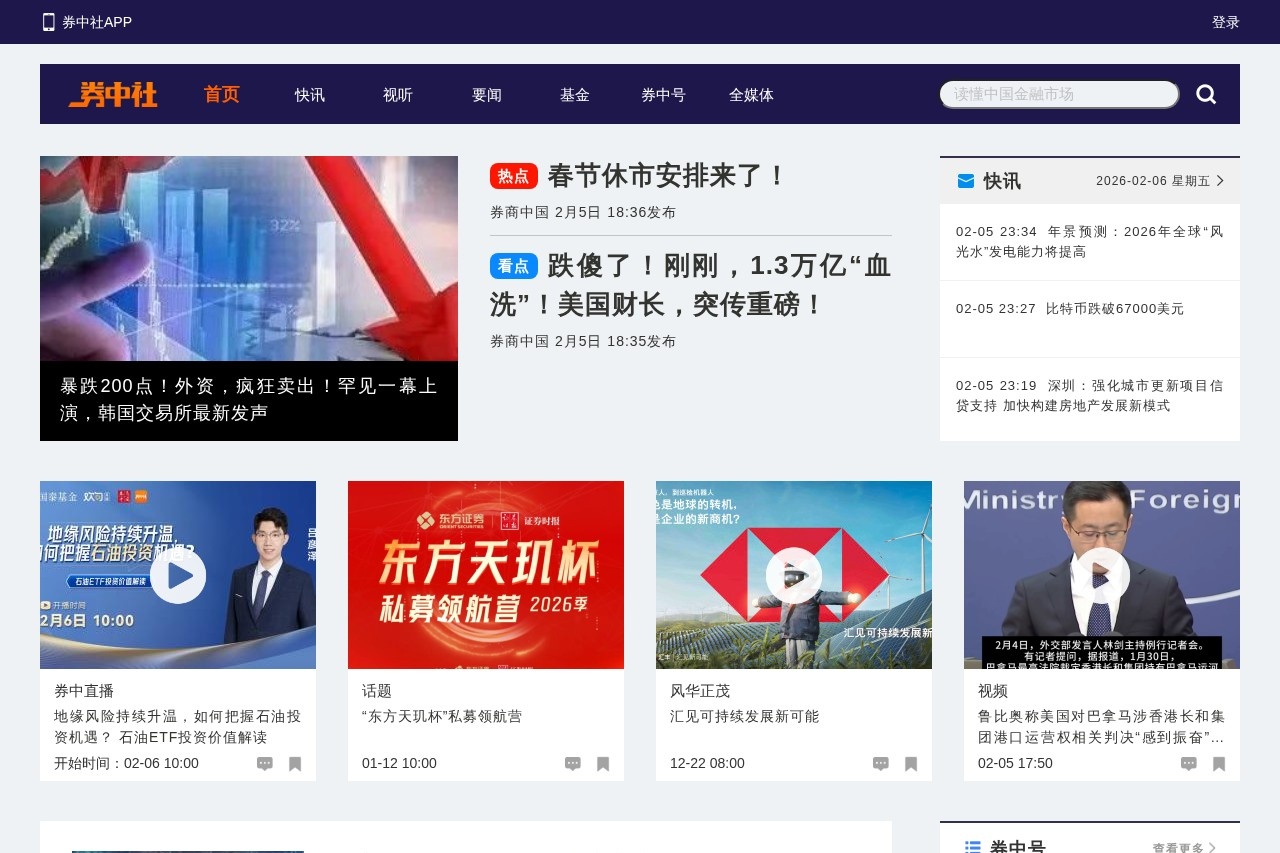The image size is (1280, 853).
Task: Bookmark the 东方天玑杯 topic card
Action: pos(603,764)
